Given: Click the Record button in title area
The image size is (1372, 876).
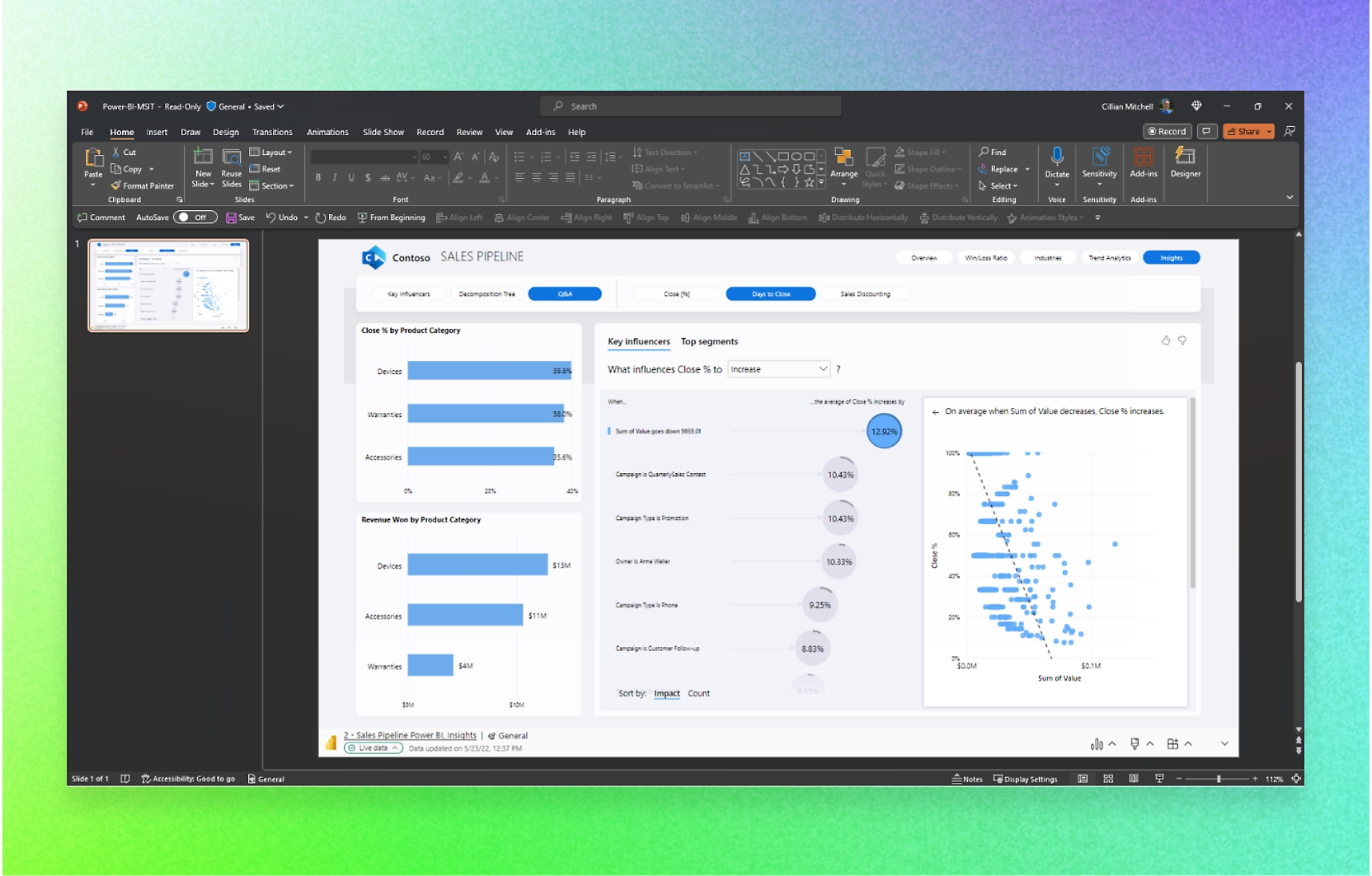Looking at the screenshot, I should point(1167,132).
